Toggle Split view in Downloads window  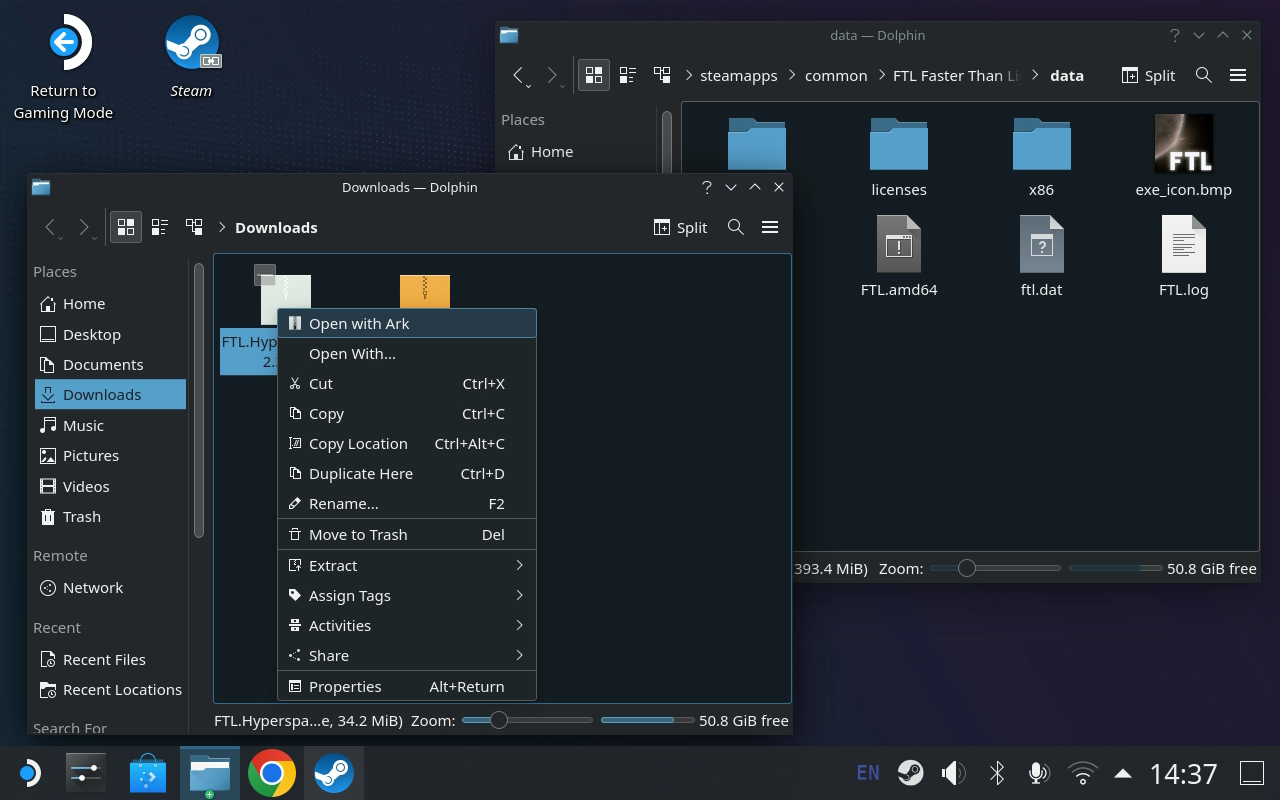(x=680, y=227)
